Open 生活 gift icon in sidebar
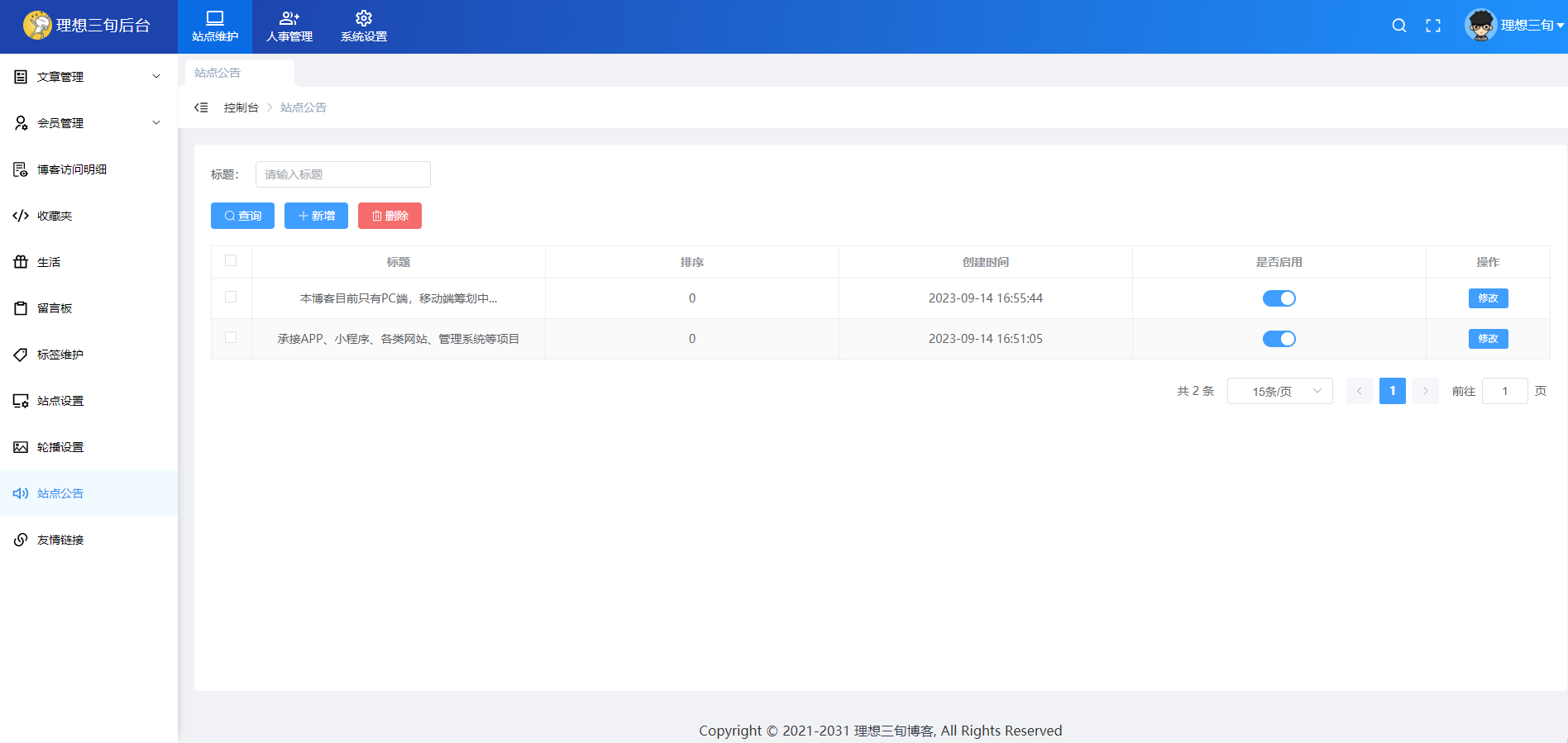1568x743 pixels. [21, 262]
